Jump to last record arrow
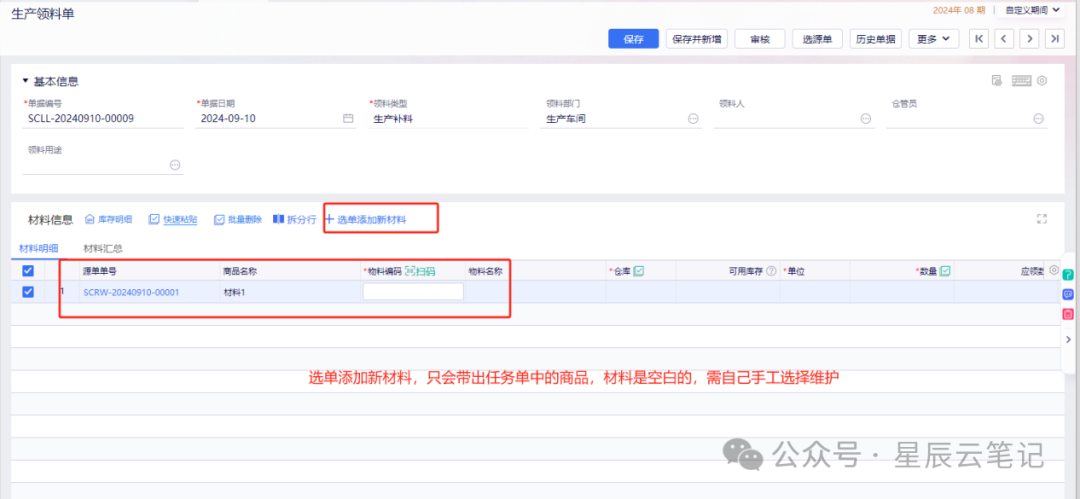Screen dimensions: 1080x499 [1055, 39]
